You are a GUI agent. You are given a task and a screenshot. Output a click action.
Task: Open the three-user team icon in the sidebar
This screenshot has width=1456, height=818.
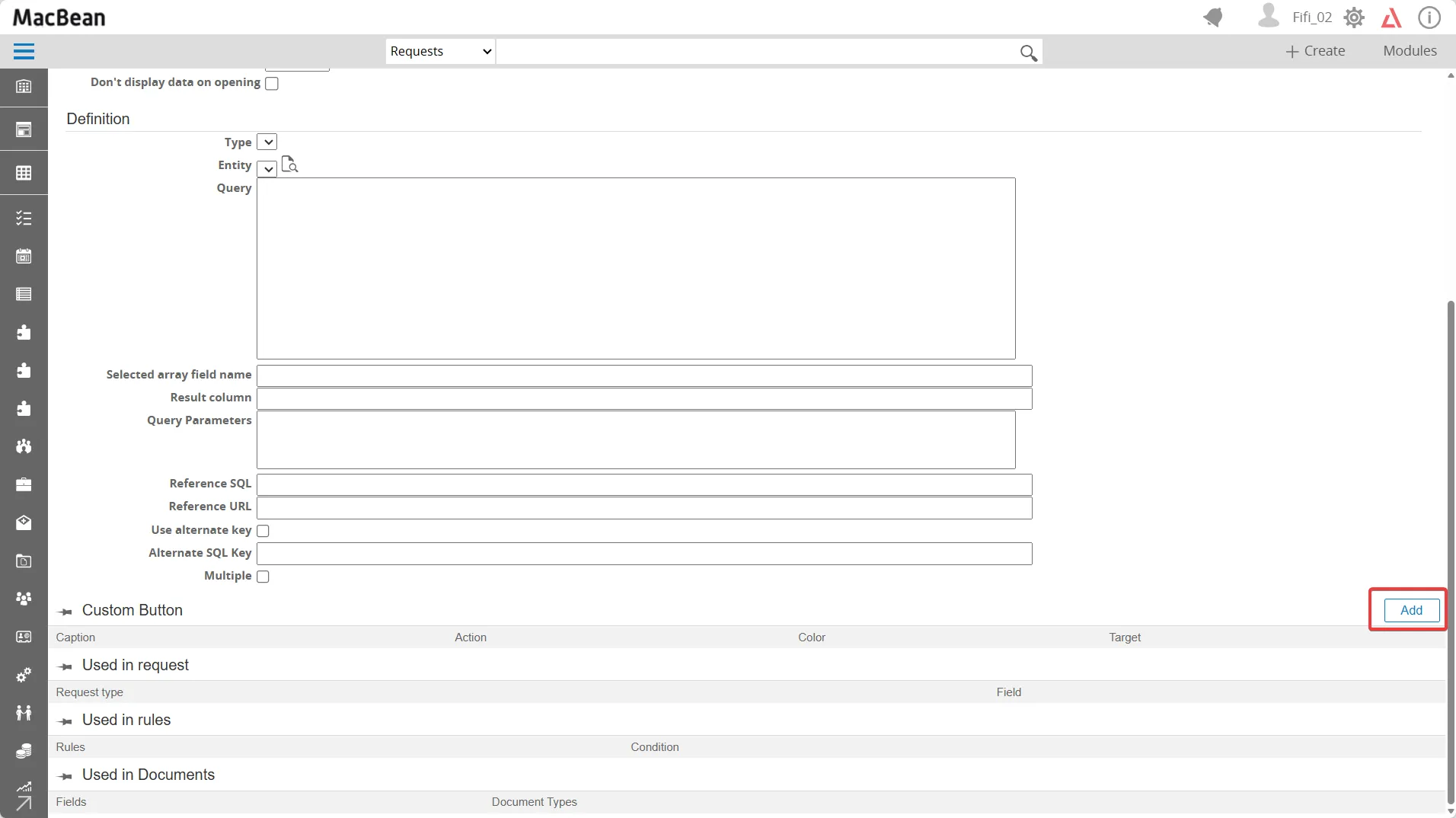pyautogui.click(x=24, y=599)
